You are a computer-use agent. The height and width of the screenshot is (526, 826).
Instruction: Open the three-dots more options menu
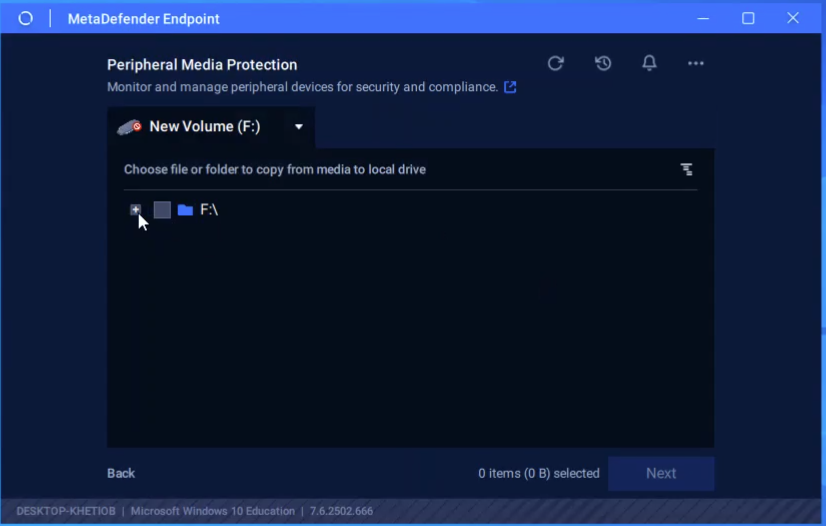click(x=695, y=63)
